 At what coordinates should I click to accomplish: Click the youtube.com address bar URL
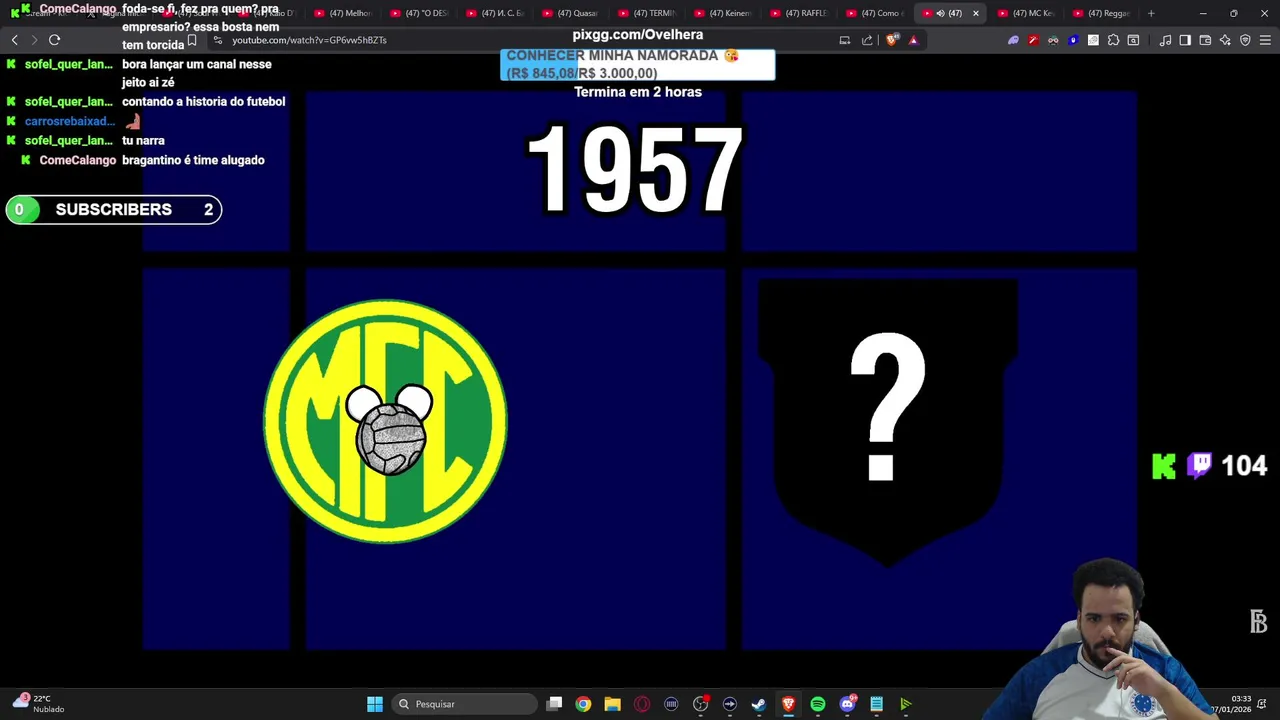pyautogui.click(x=309, y=40)
